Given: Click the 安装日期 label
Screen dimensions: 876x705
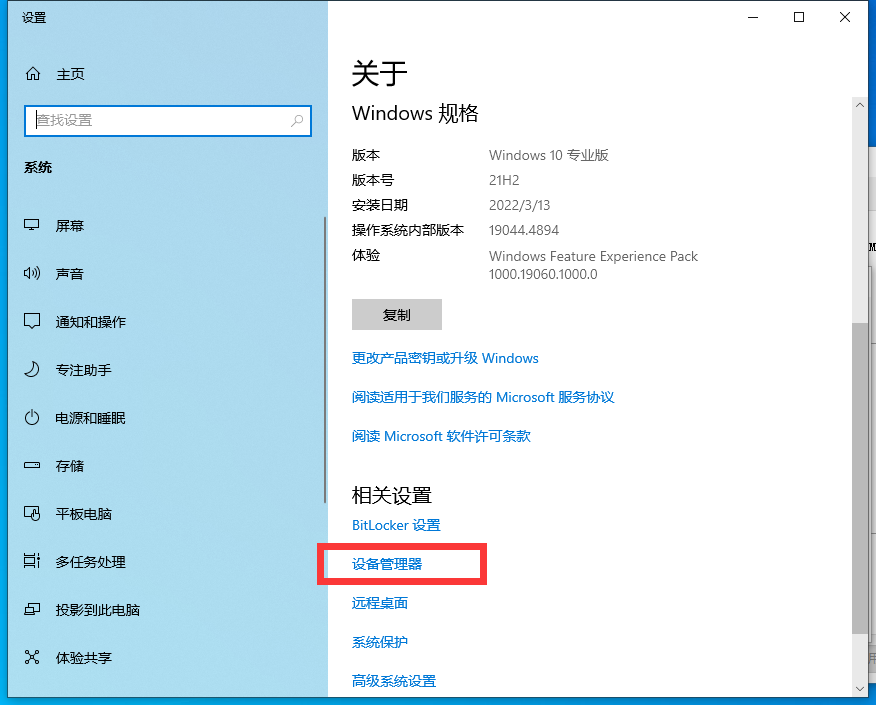Looking at the screenshot, I should tap(380, 206).
